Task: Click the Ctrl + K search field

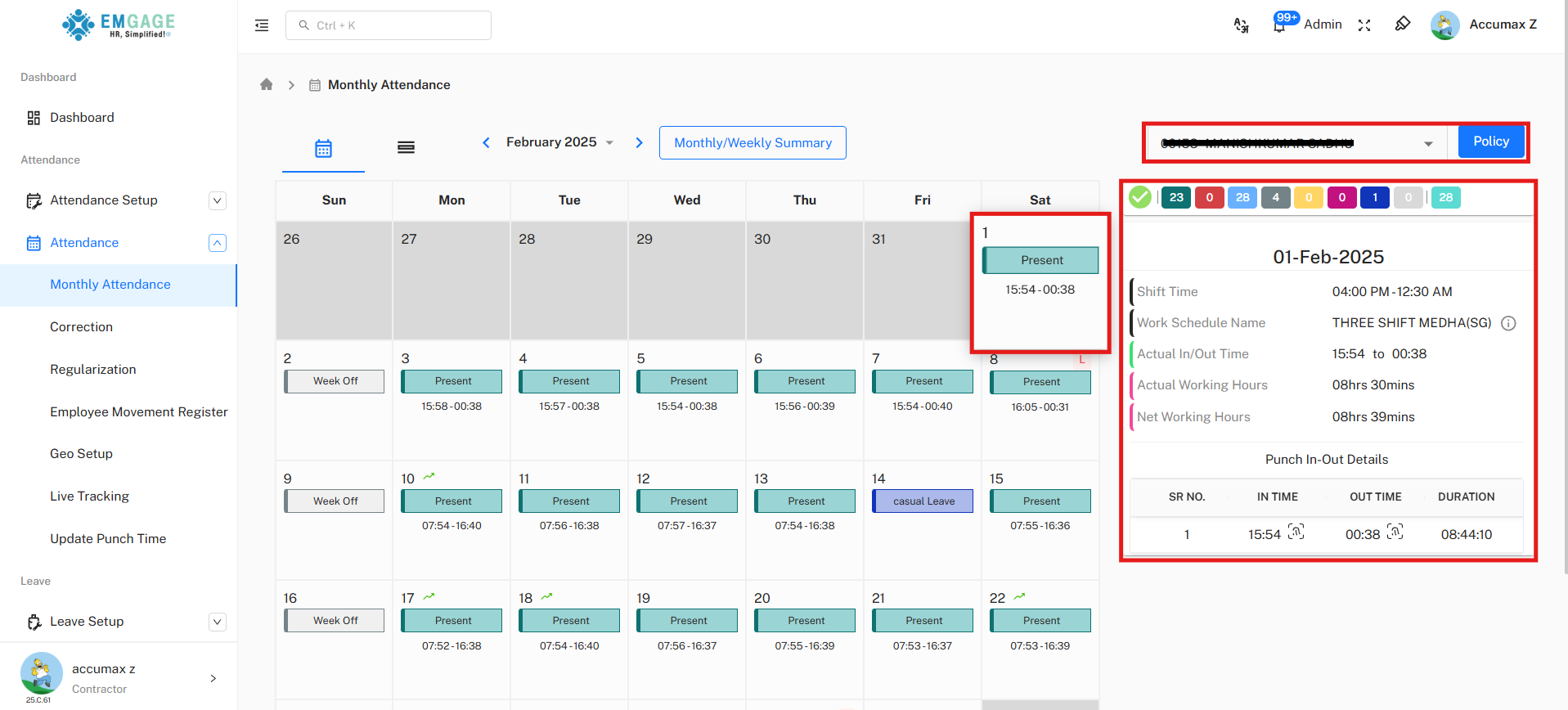Action: click(x=389, y=25)
